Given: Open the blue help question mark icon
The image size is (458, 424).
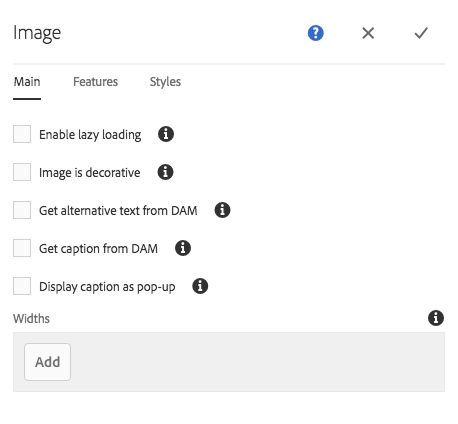Looking at the screenshot, I should point(315,33).
